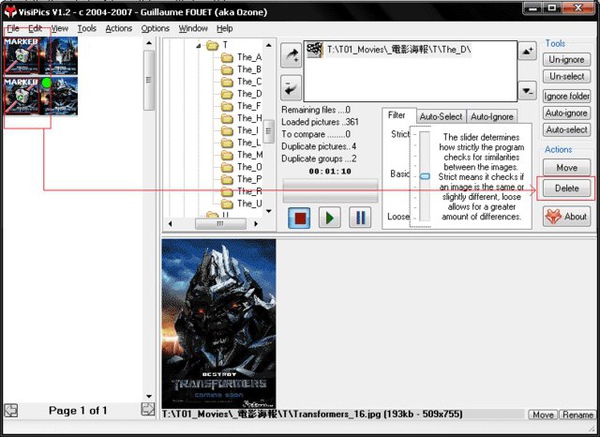Click the previous page icon
This screenshot has width=600, height=437.
pos(11,410)
